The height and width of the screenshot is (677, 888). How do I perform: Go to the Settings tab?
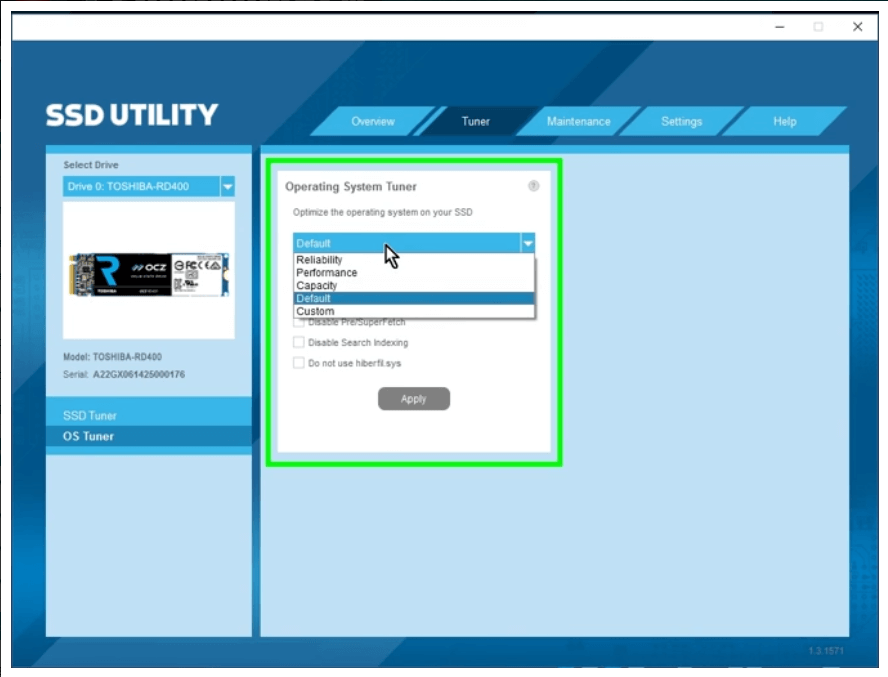pyautogui.click(x=681, y=121)
